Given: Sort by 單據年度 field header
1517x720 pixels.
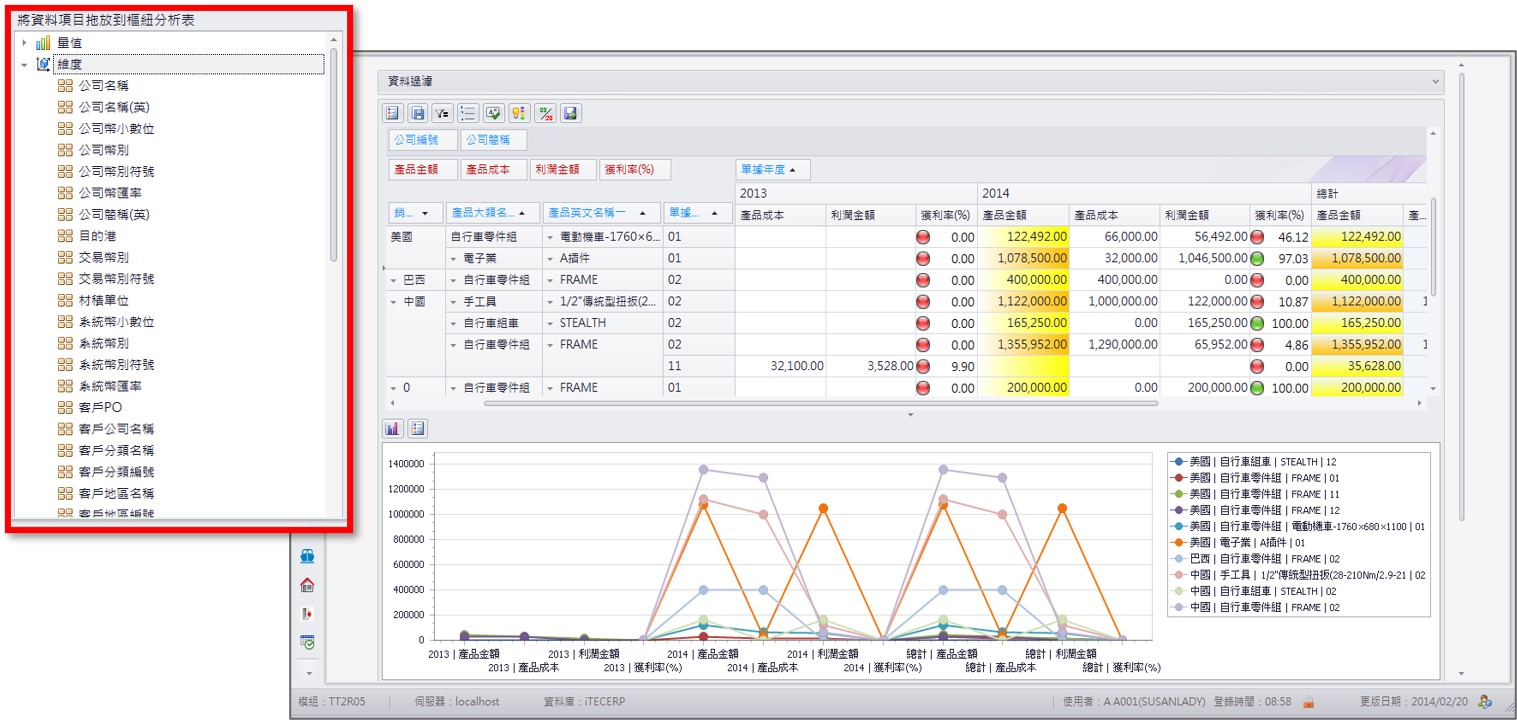Looking at the screenshot, I should (772, 170).
